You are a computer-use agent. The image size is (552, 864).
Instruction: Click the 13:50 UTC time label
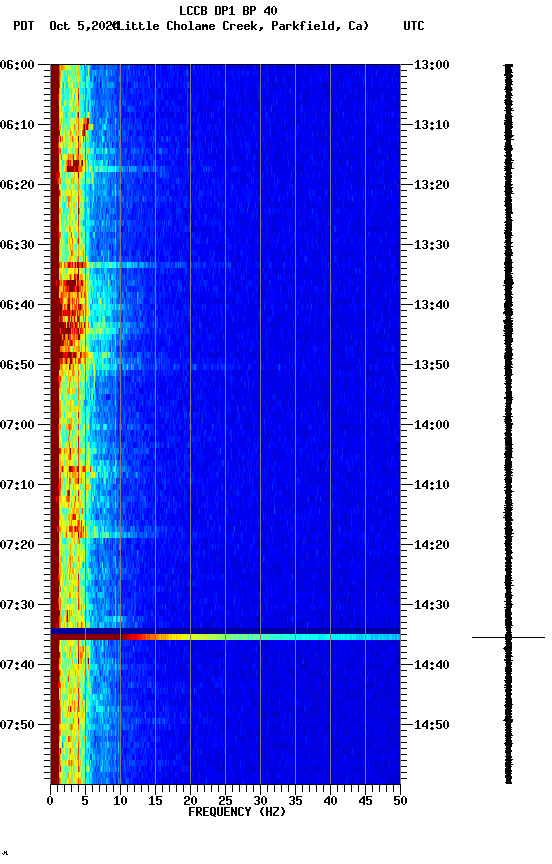(432, 365)
